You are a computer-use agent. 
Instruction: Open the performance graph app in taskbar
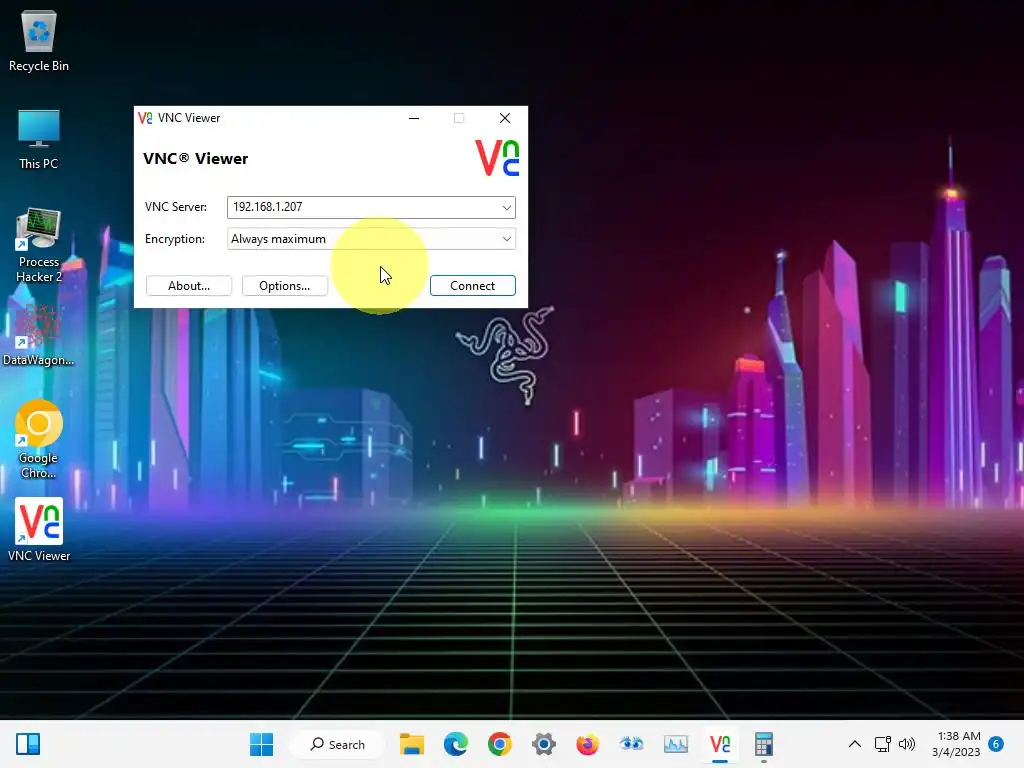click(x=676, y=744)
